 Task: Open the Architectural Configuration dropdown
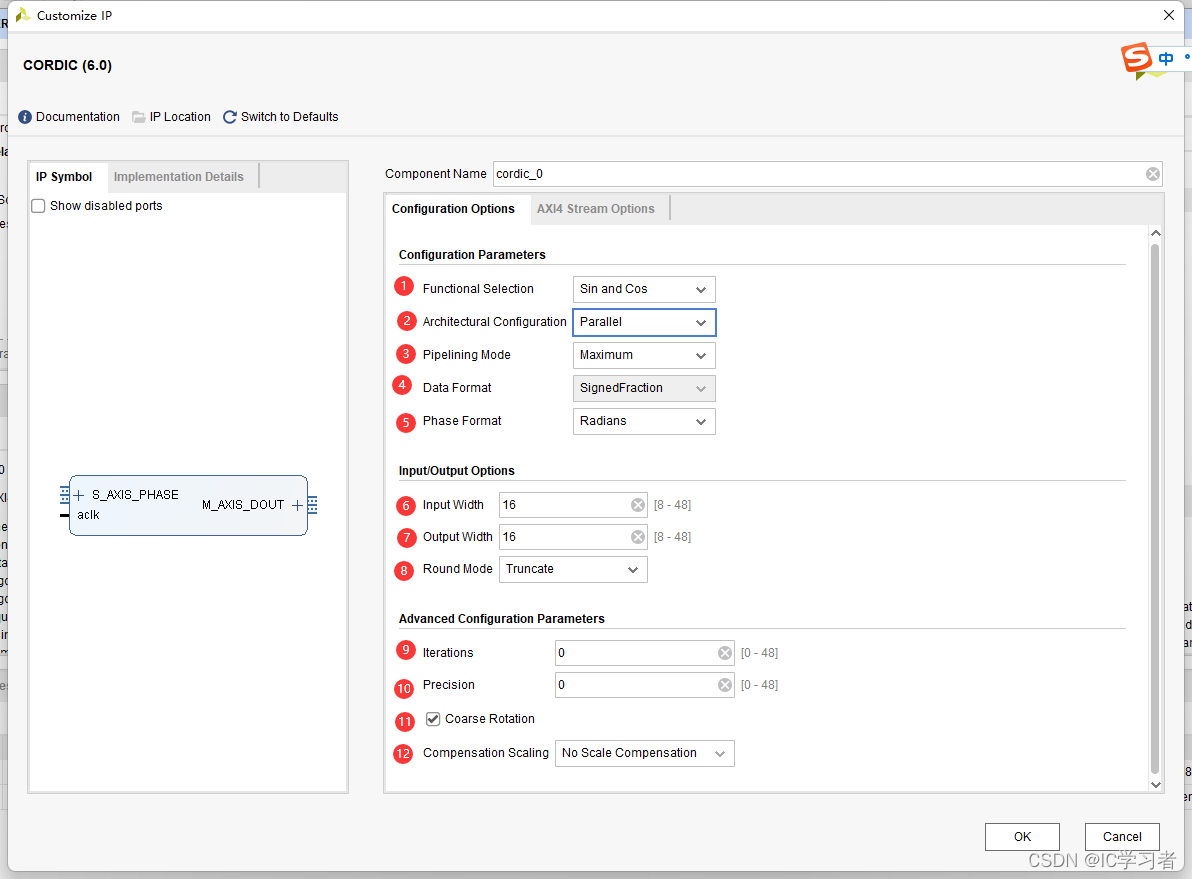(644, 322)
